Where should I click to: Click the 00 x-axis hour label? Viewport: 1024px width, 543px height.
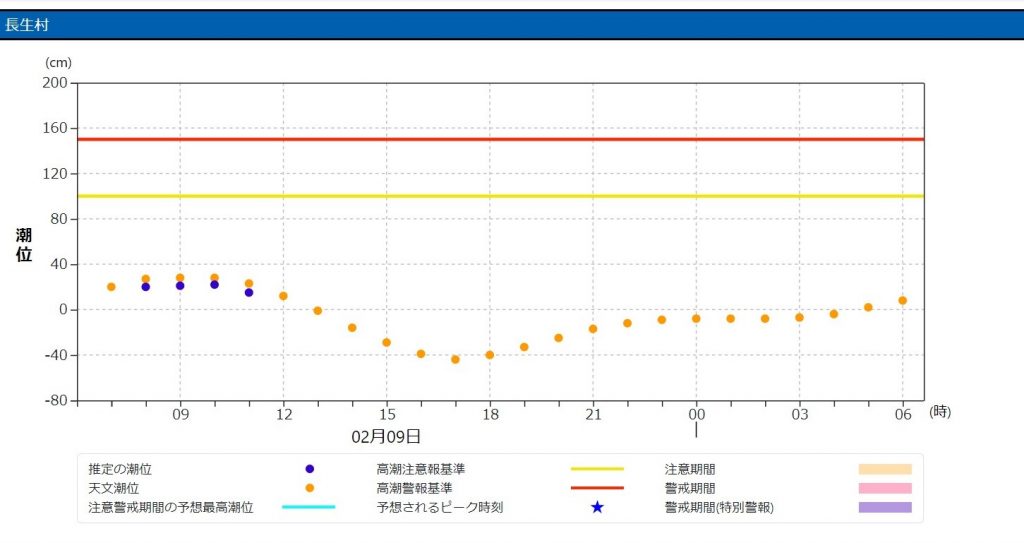[x=697, y=414]
